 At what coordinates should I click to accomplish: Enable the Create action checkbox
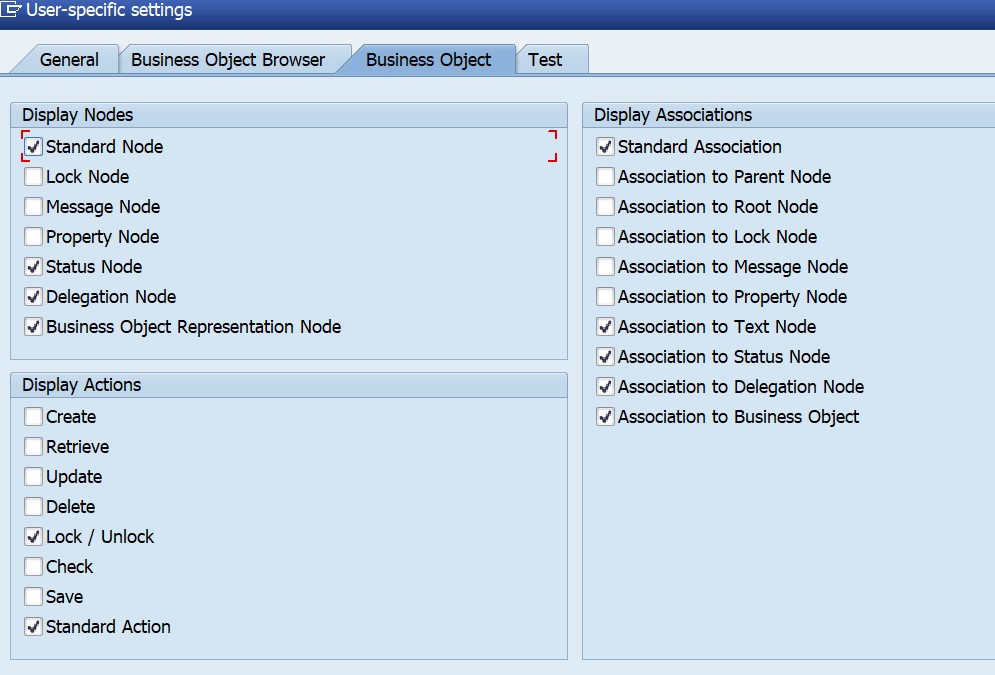33,416
